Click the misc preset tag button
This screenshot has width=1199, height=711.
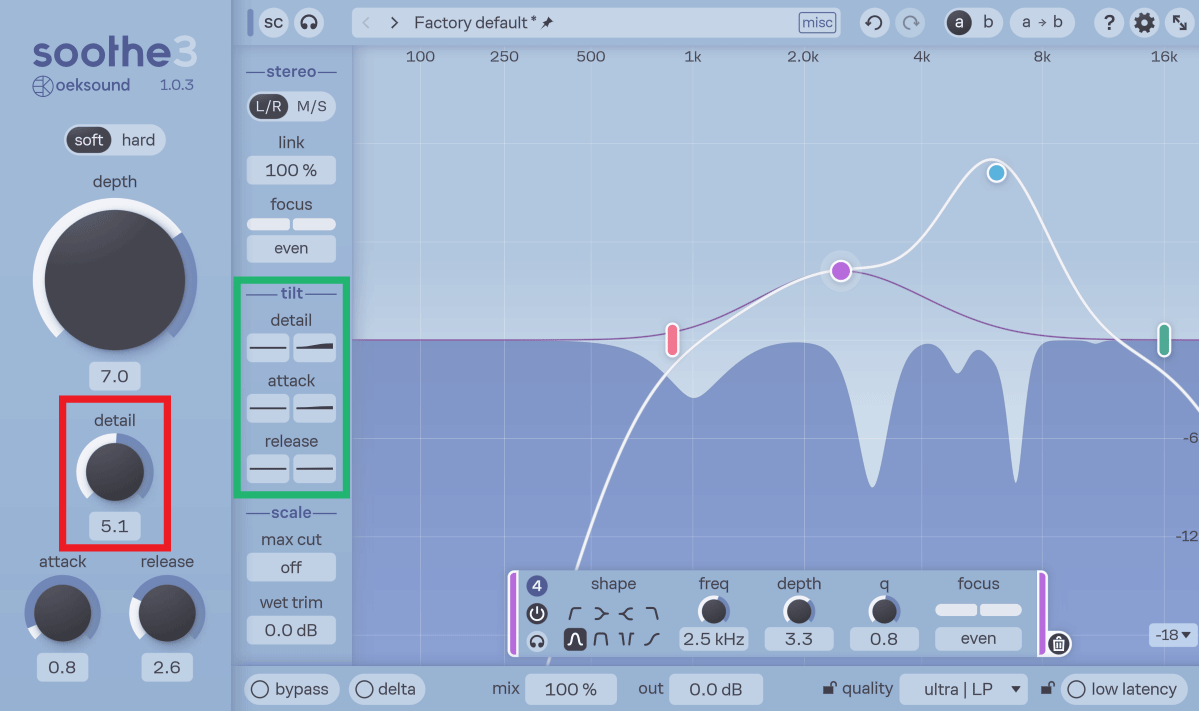[x=817, y=22]
